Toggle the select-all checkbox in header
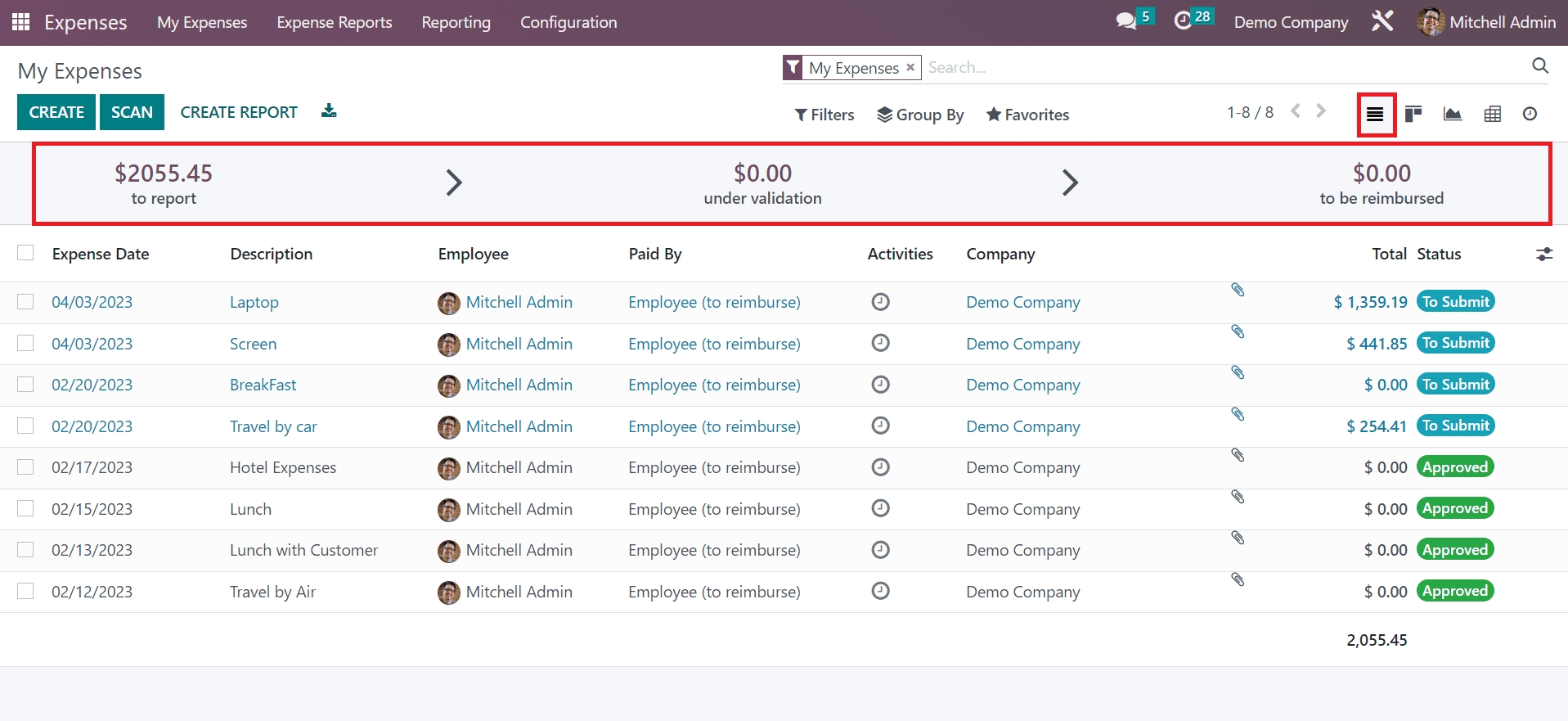Screen dimensions: 1568x721 pyautogui.click(x=25, y=253)
